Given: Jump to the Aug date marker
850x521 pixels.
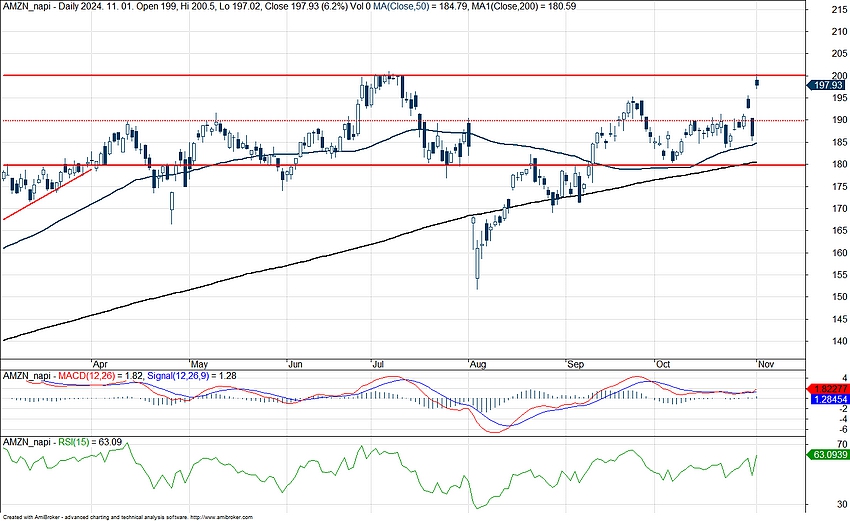Looking at the screenshot, I should tap(478, 364).
